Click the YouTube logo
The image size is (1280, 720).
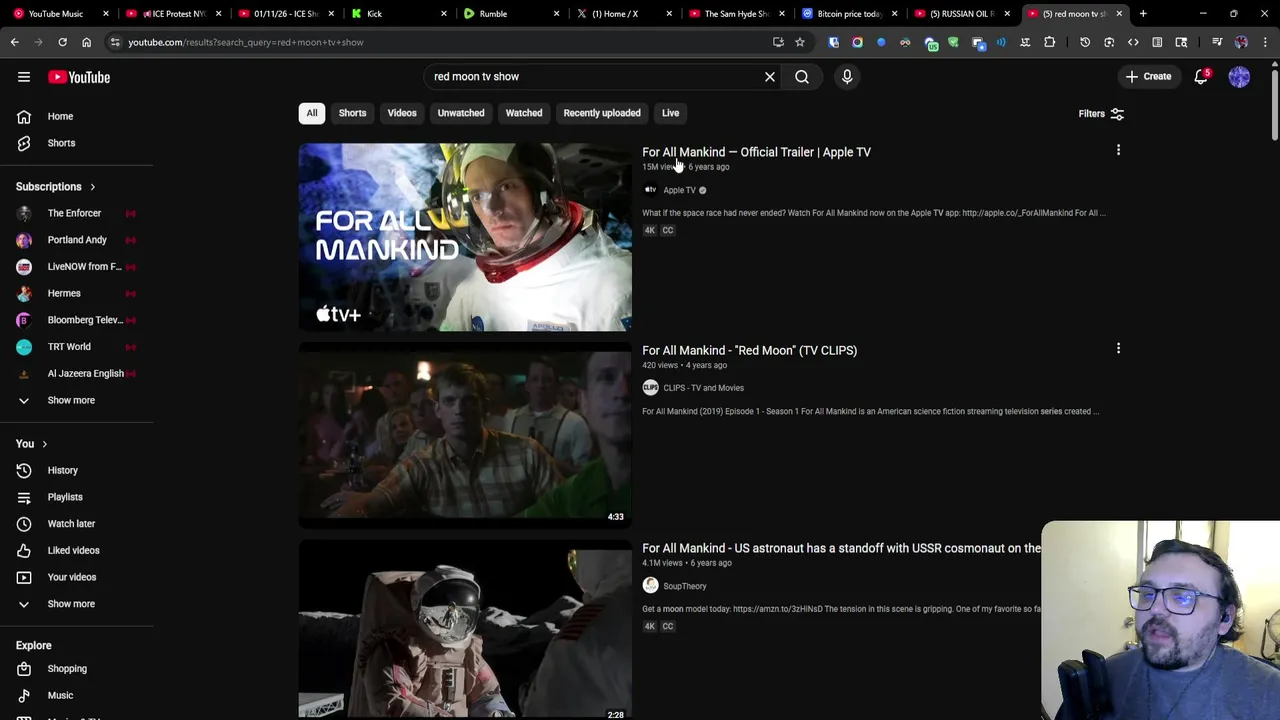coord(79,77)
